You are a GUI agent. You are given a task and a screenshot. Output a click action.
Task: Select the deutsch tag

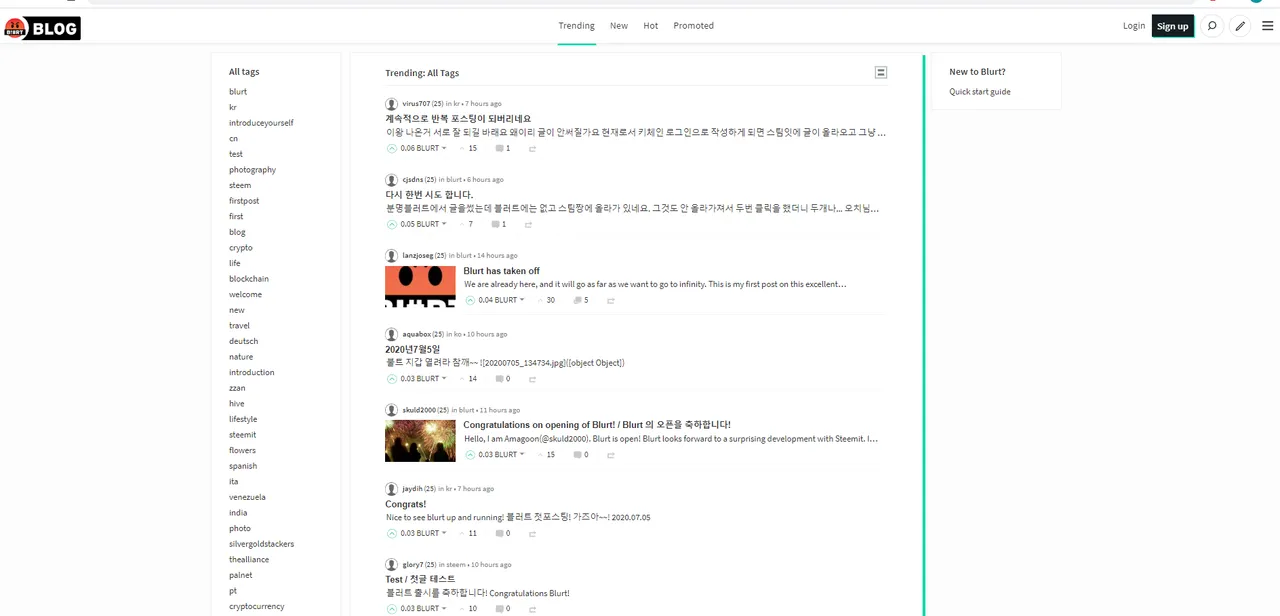243,341
